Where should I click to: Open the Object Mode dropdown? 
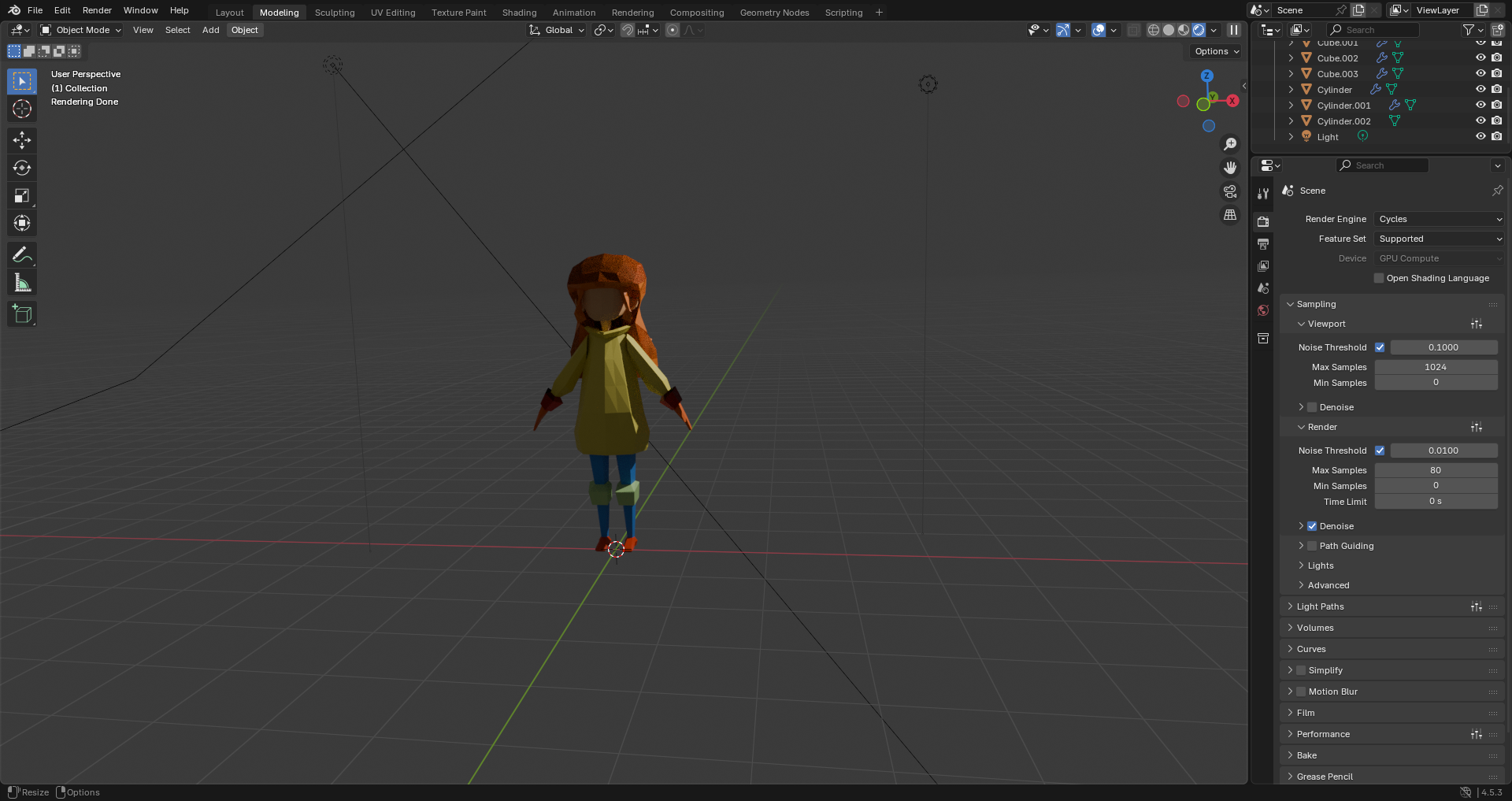coord(81,30)
